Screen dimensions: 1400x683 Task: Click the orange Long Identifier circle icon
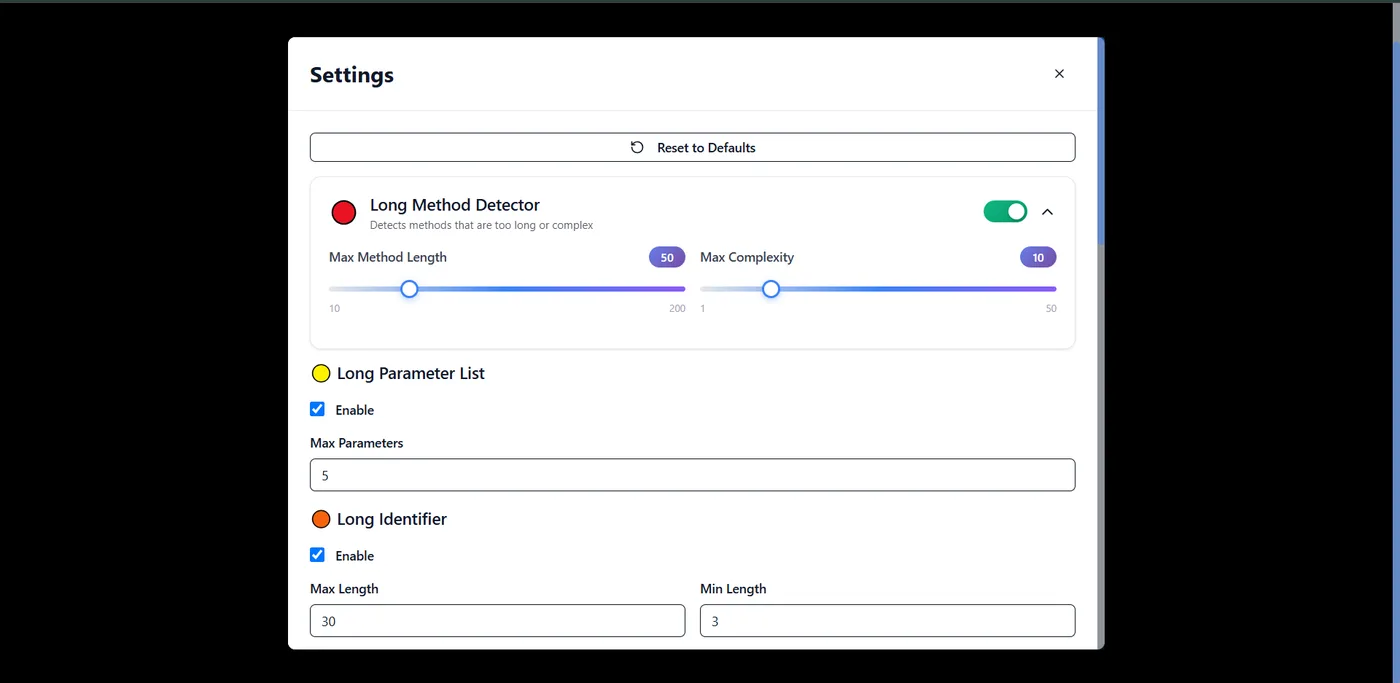tap(321, 520)
